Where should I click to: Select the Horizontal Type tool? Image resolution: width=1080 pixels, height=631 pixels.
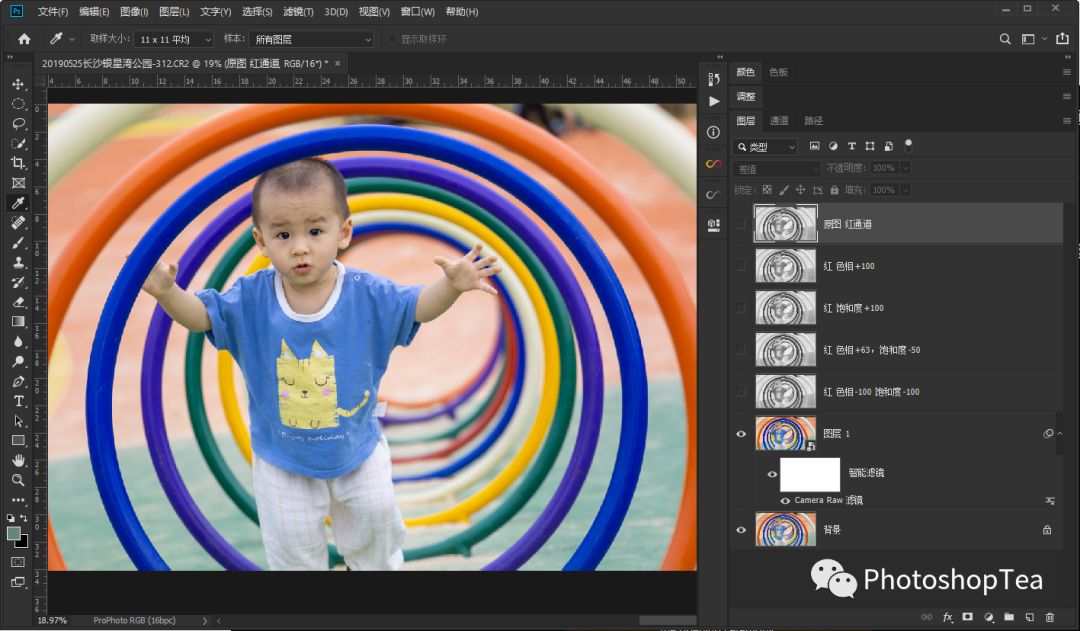click(x=18, y=401)
